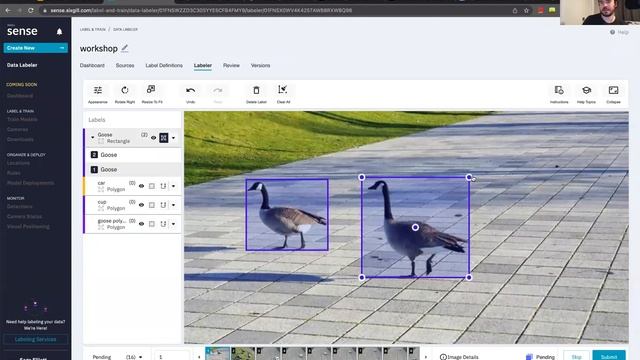Screen dimensions: 640x360
Task: Reload the page in the browser
Action: (x=31, y=10)
